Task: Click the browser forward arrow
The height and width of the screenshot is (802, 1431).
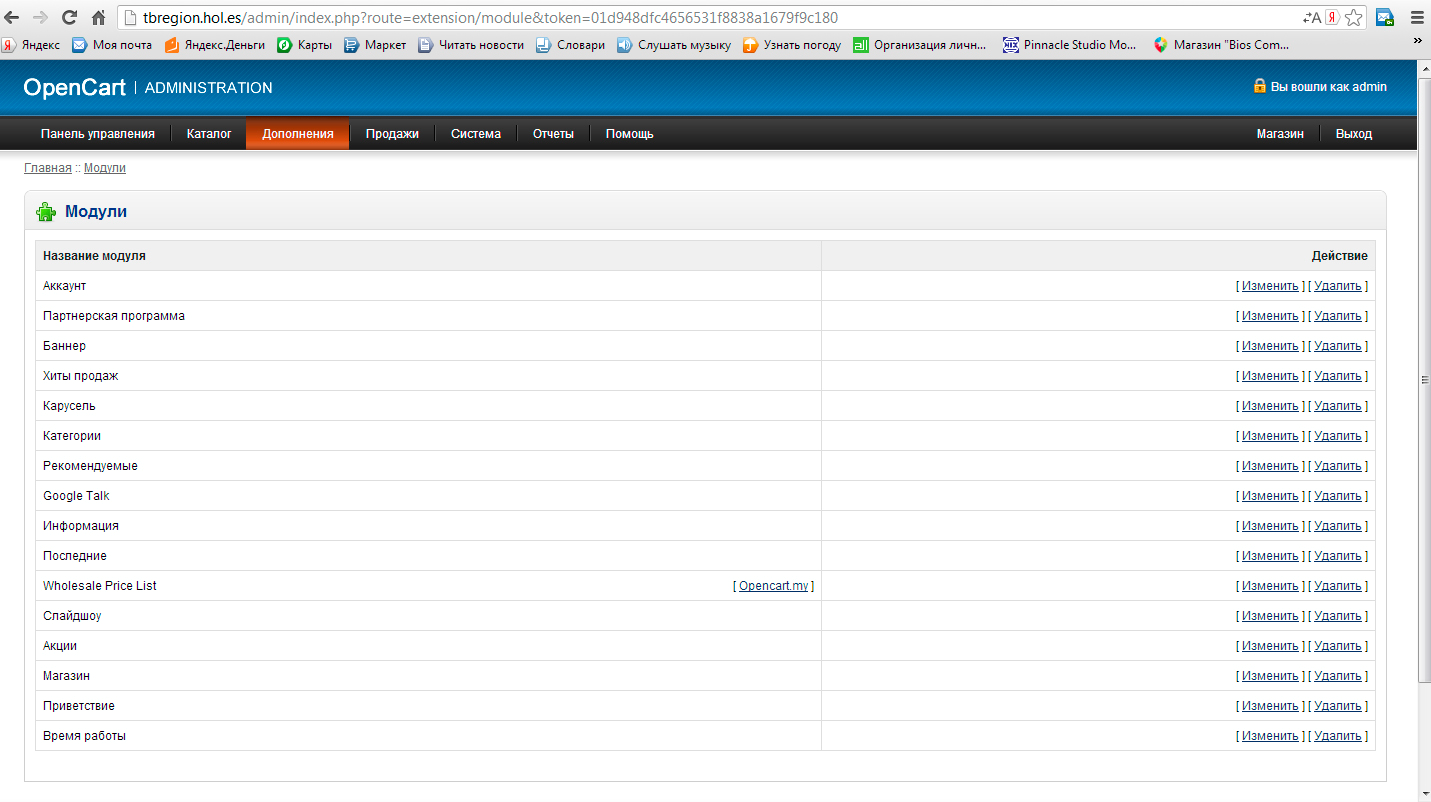Action: 41,17
